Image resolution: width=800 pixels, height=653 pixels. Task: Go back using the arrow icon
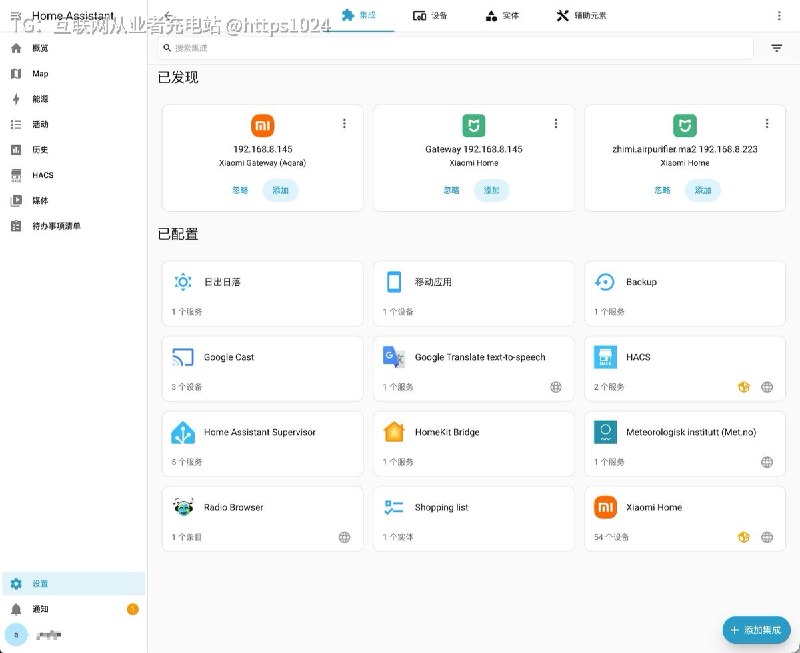[169, 15]
